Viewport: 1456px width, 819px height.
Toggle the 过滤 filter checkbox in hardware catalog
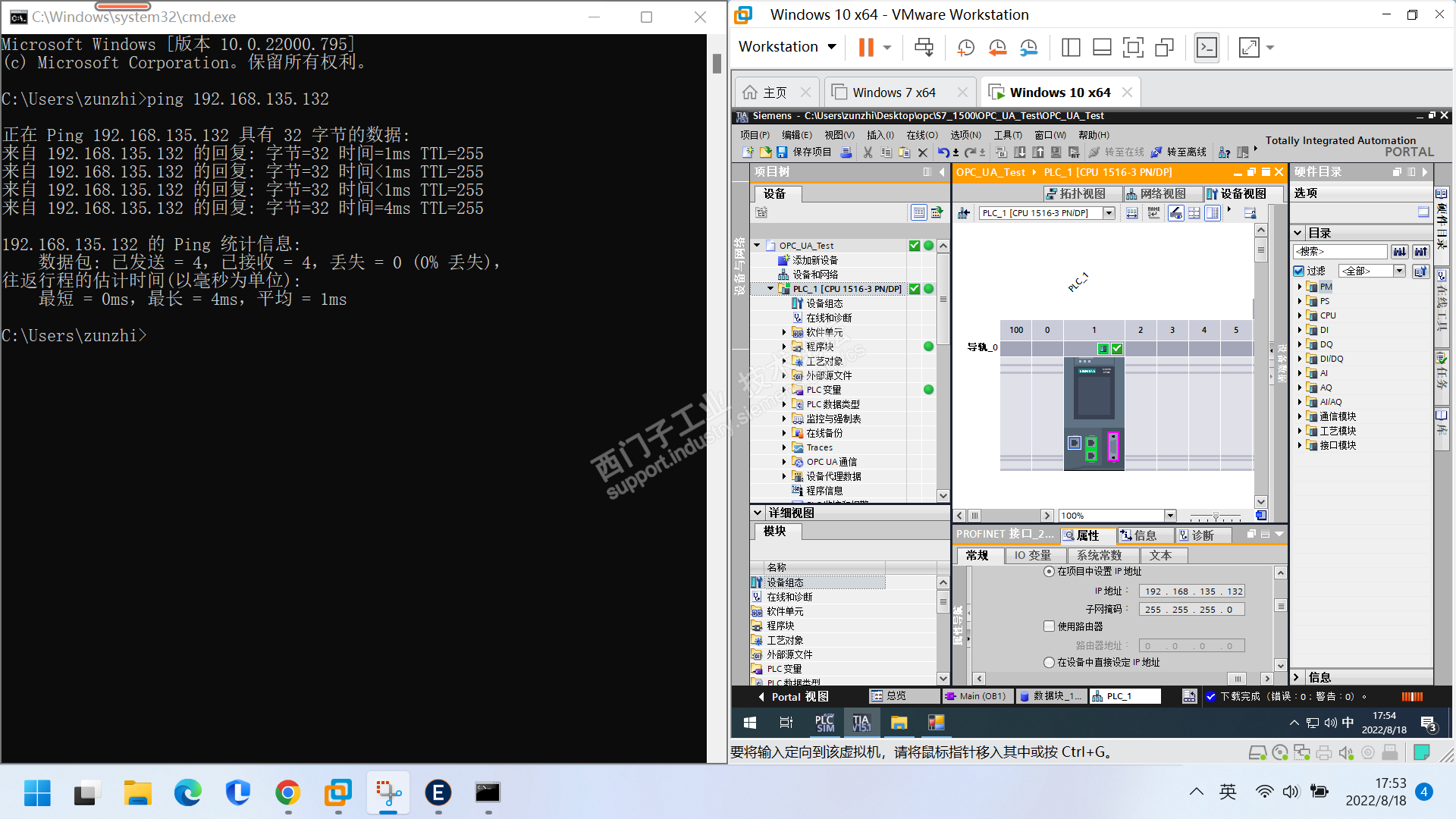pos(1299,271)
